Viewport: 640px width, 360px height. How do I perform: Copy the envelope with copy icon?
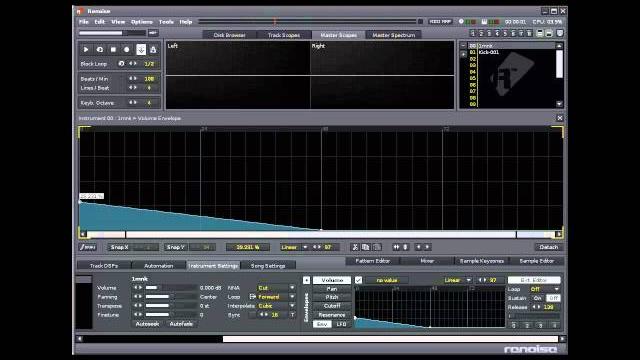366,247
